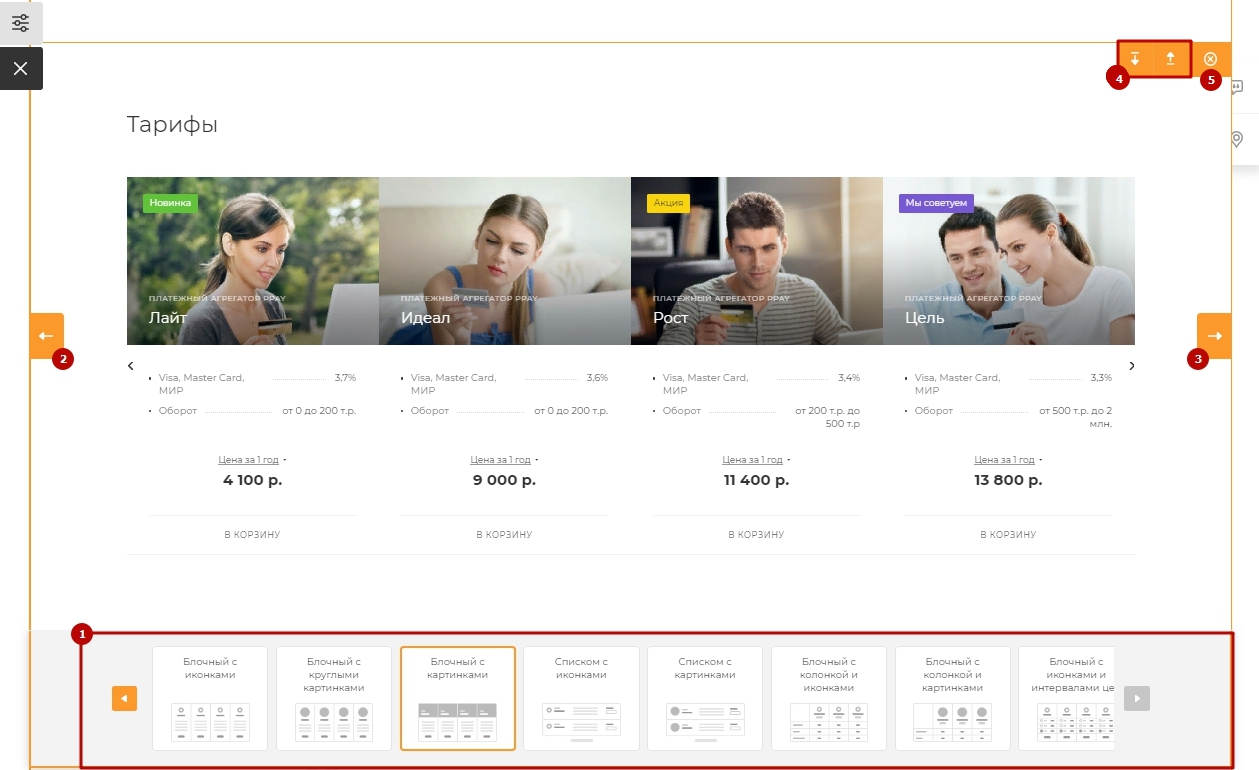Expand "Цена за 1 год" for Рост
1259x770 pixels.
(x=756, y=460)
